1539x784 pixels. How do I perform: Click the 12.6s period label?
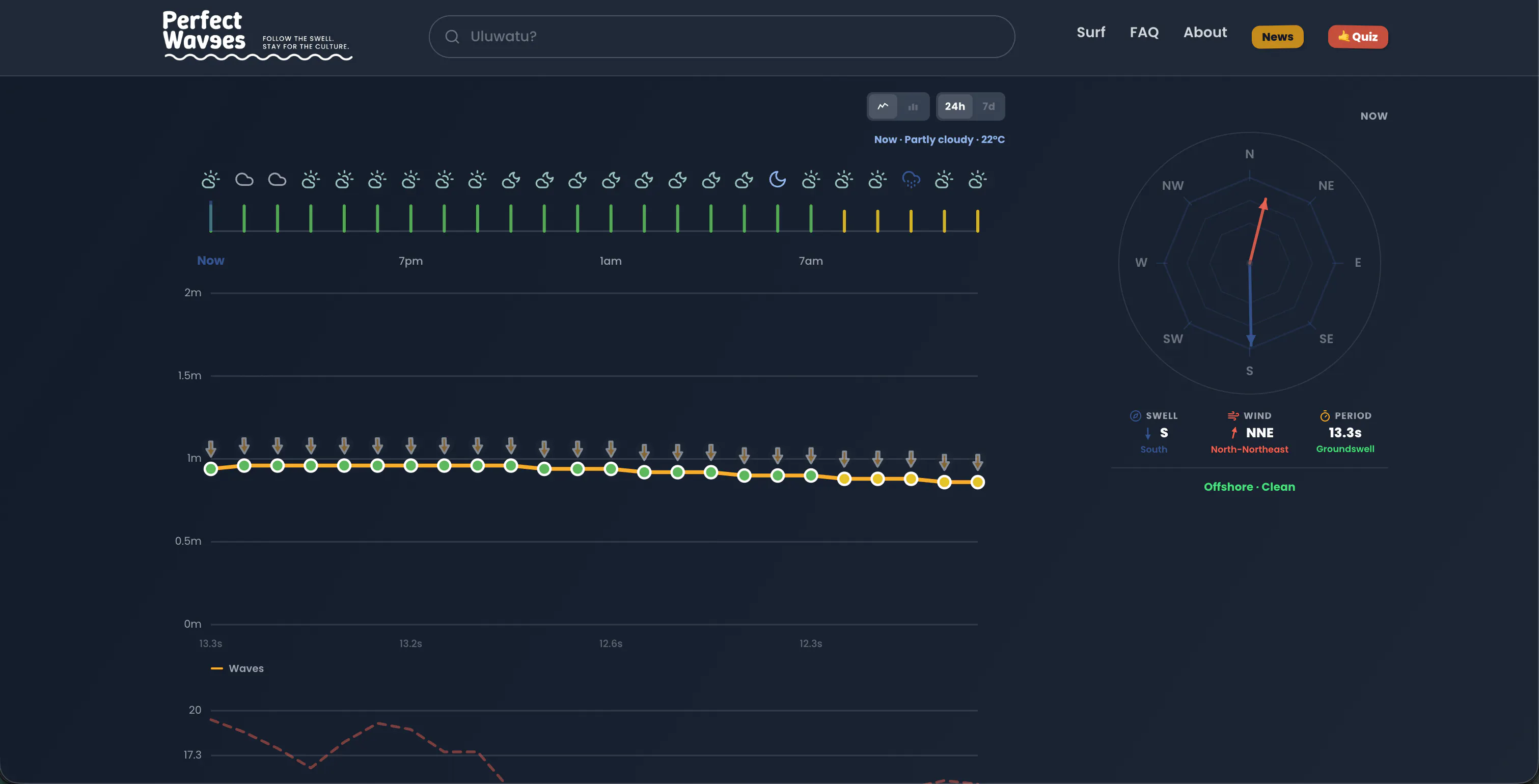tap(611, 643)
